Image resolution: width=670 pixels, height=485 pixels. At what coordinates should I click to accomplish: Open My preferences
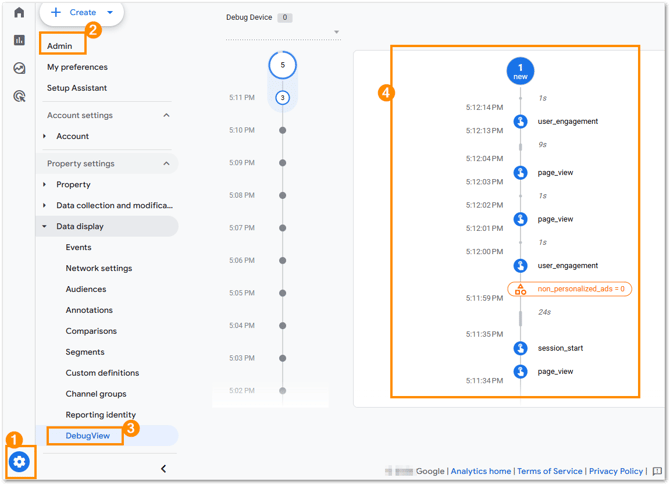point(77,67)
